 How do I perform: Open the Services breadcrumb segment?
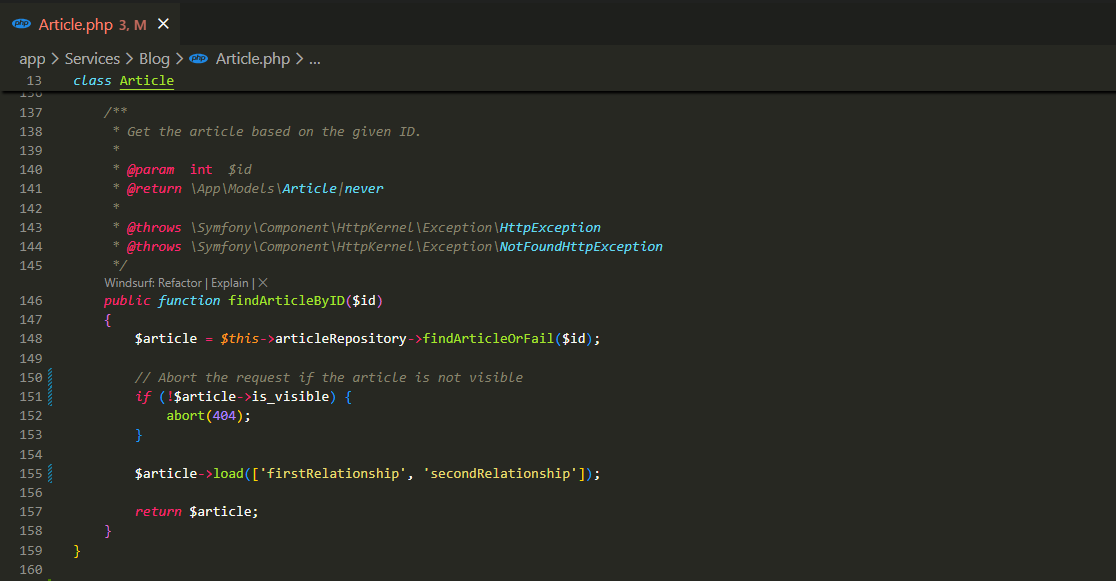tap(93, 59)
